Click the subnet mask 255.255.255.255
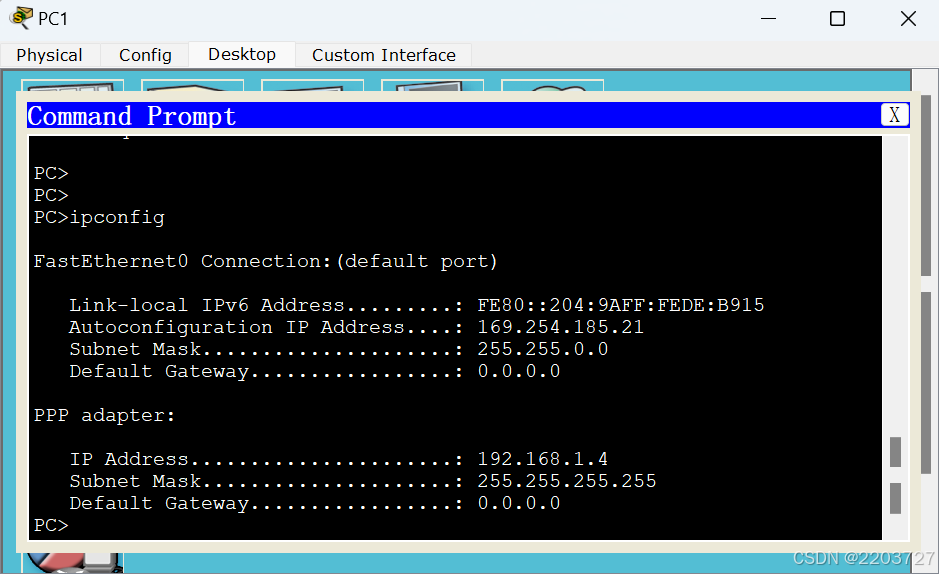 click(x=567, y=481)
